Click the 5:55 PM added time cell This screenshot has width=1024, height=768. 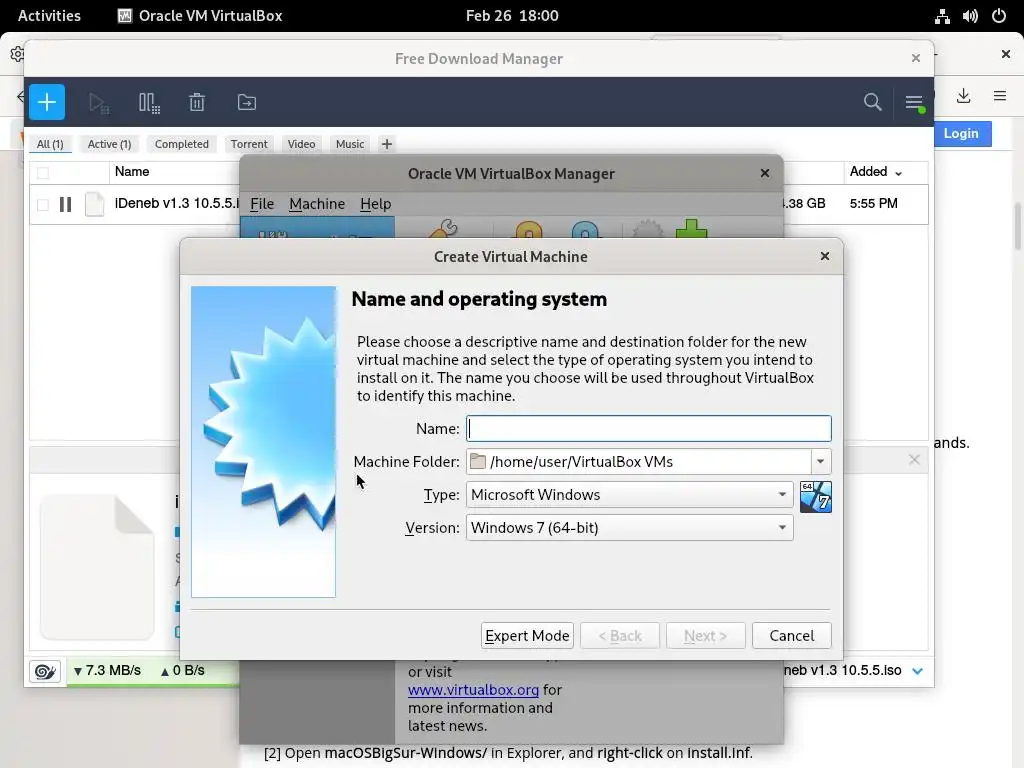point(873,204)
